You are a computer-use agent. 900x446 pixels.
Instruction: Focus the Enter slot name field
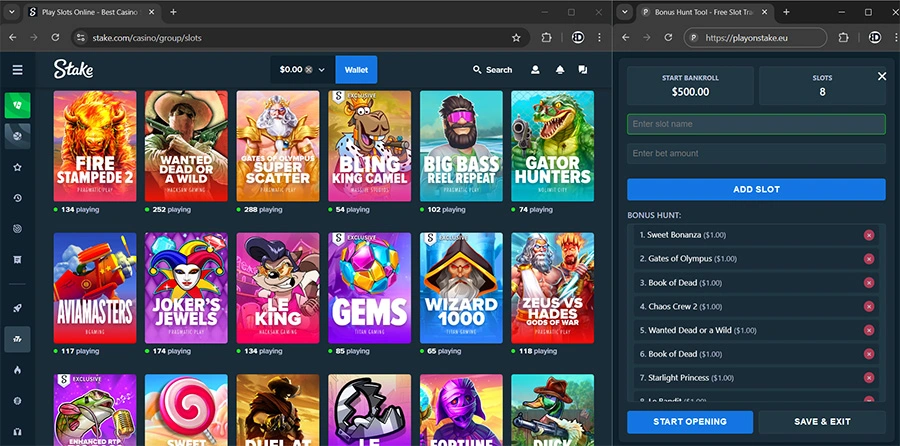pyautogui.click(x=756, y=124)
